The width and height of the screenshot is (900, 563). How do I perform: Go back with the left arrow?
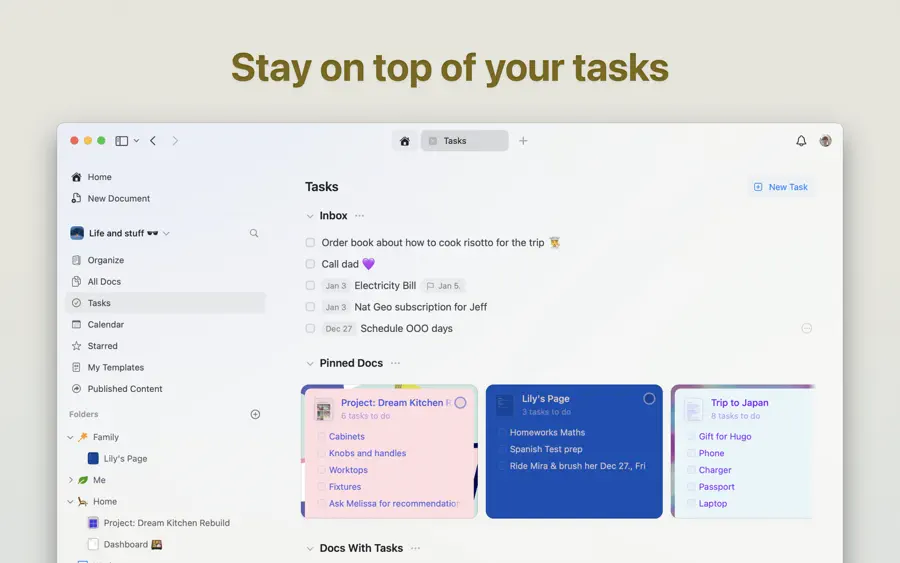tap(153, 141)
